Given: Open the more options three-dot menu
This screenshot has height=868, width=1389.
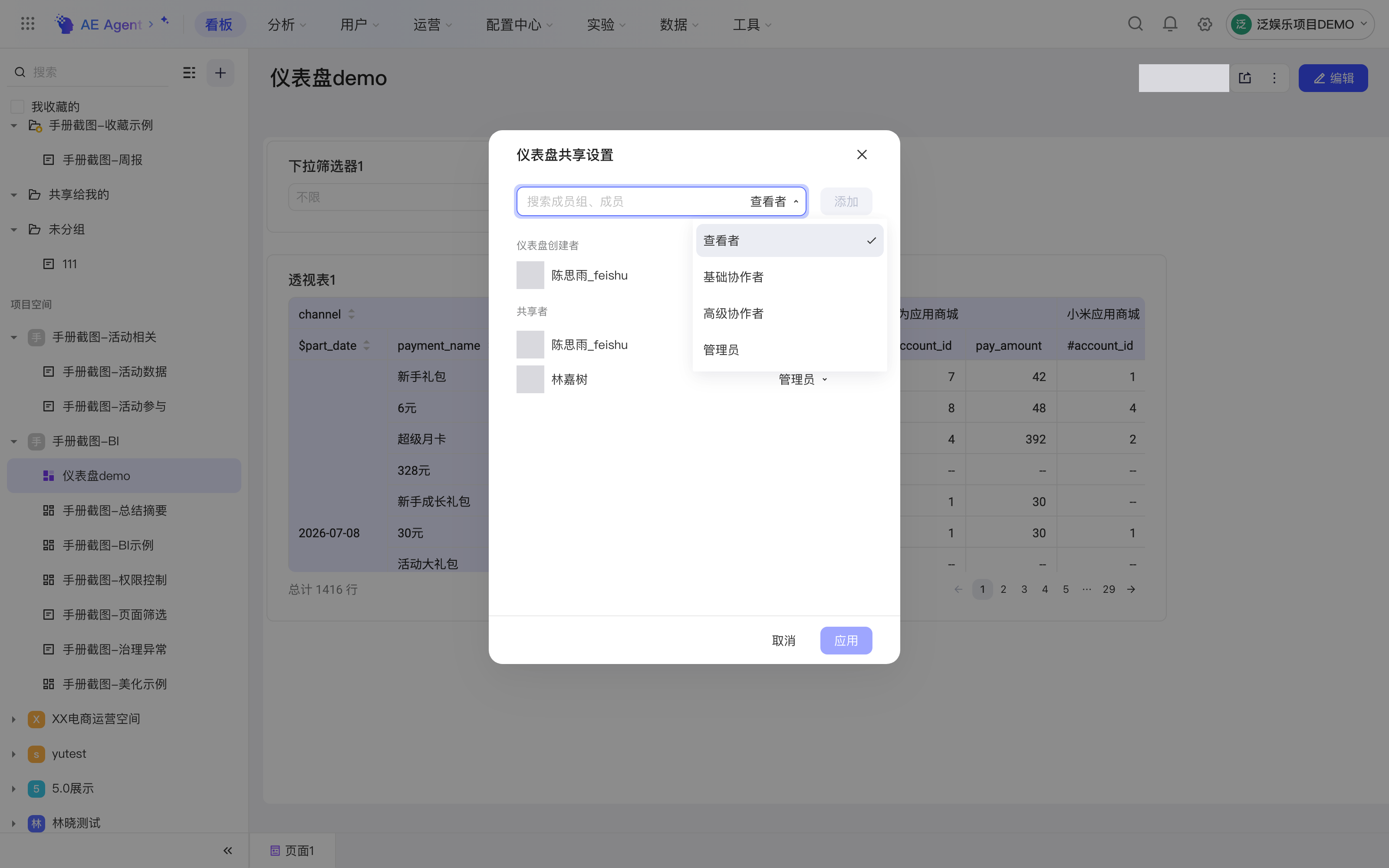Looking at the screenshot, I should click(1274, 78).
